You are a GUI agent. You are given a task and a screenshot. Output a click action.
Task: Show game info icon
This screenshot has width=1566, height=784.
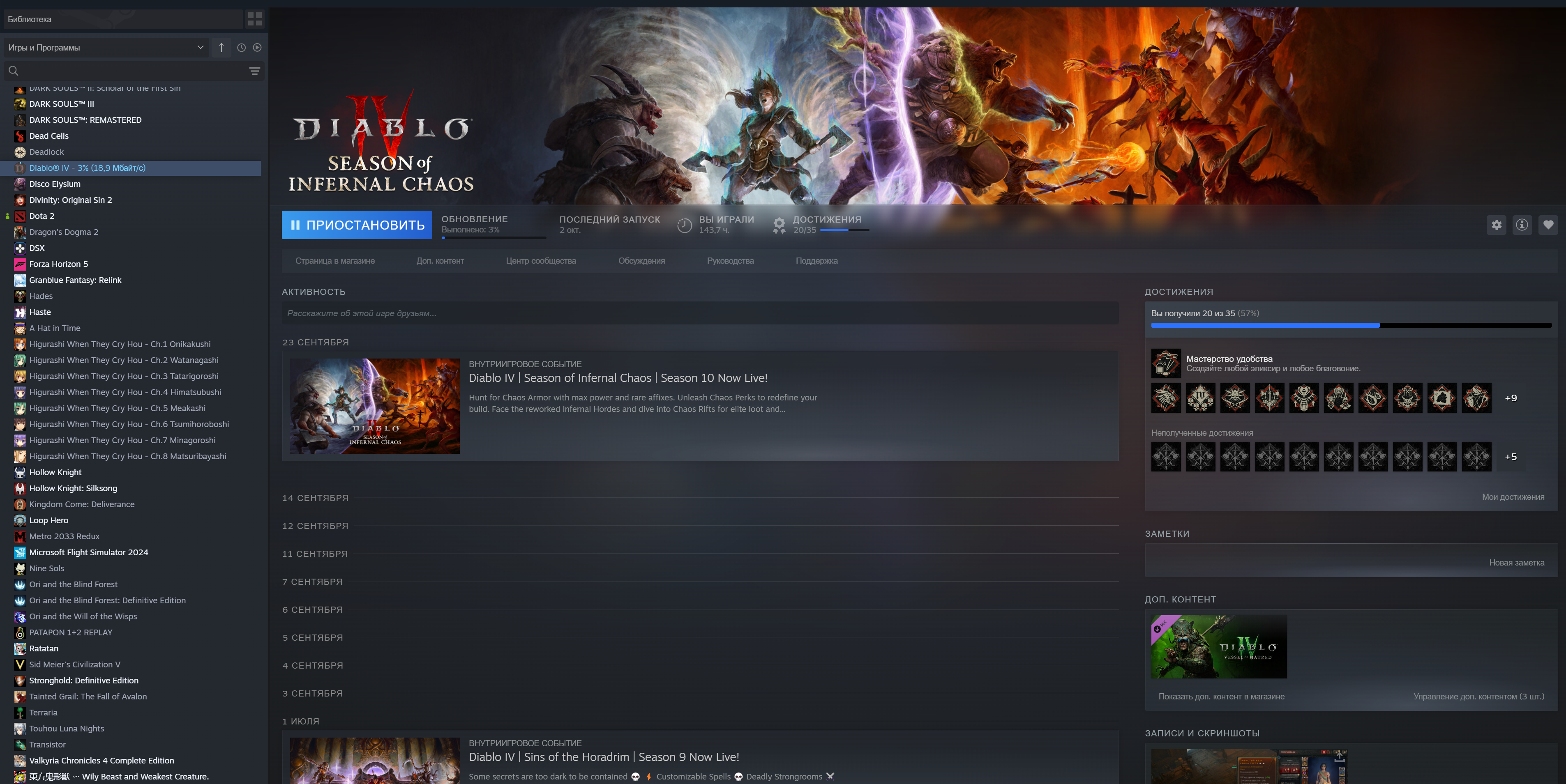click(x=1522, y=225)
